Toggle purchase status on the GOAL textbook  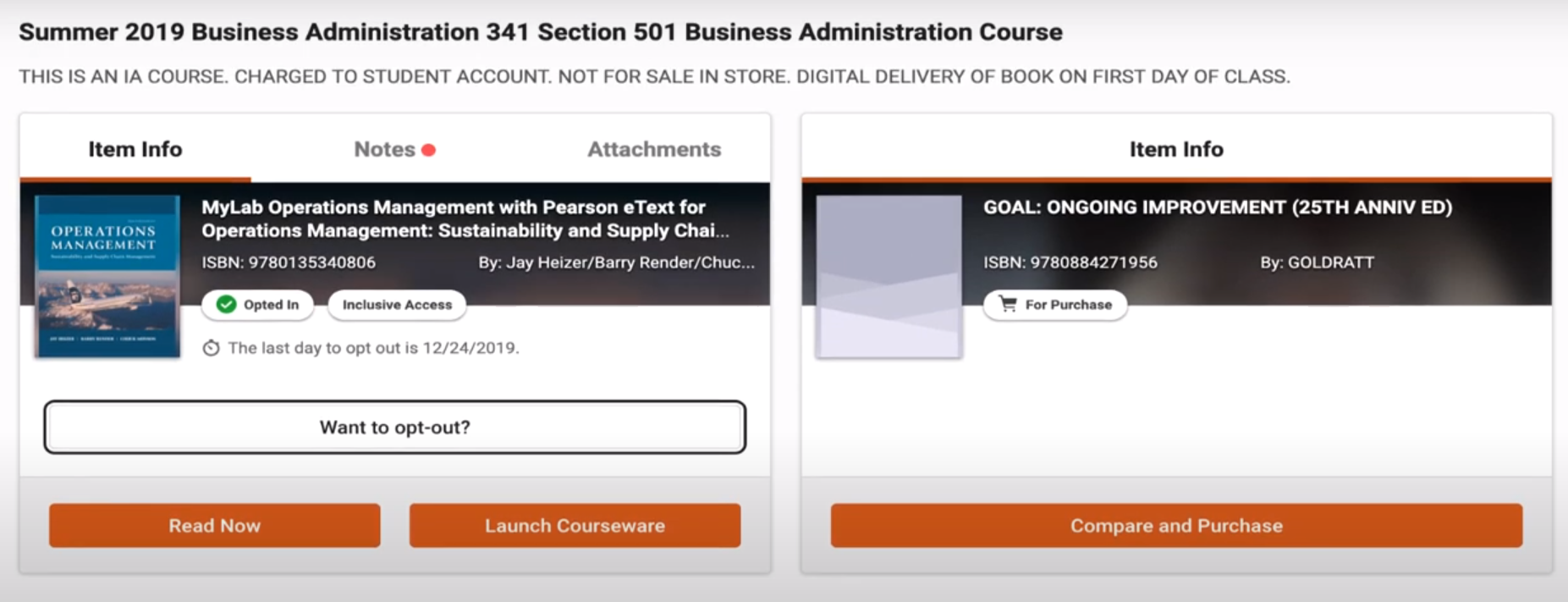[x=1055, y=305]
